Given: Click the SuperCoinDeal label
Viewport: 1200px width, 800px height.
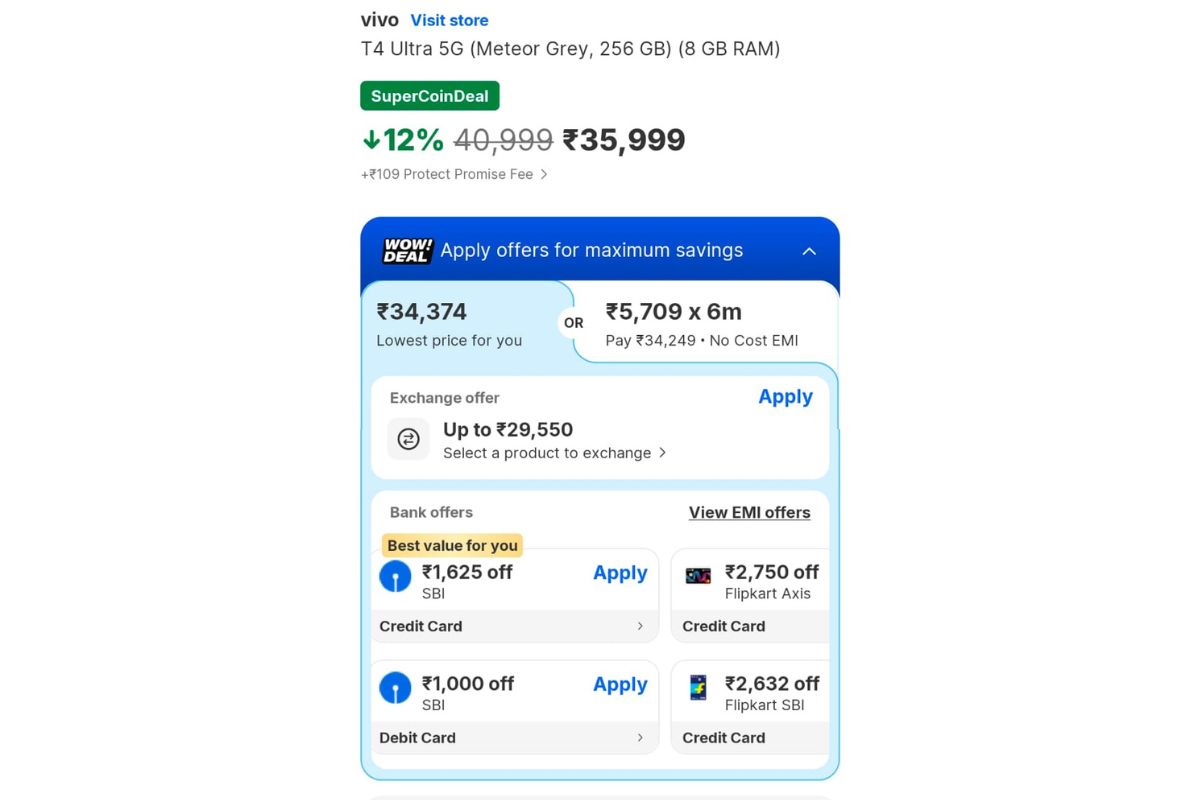Looking at the screenshot, I should click(429, 95).
